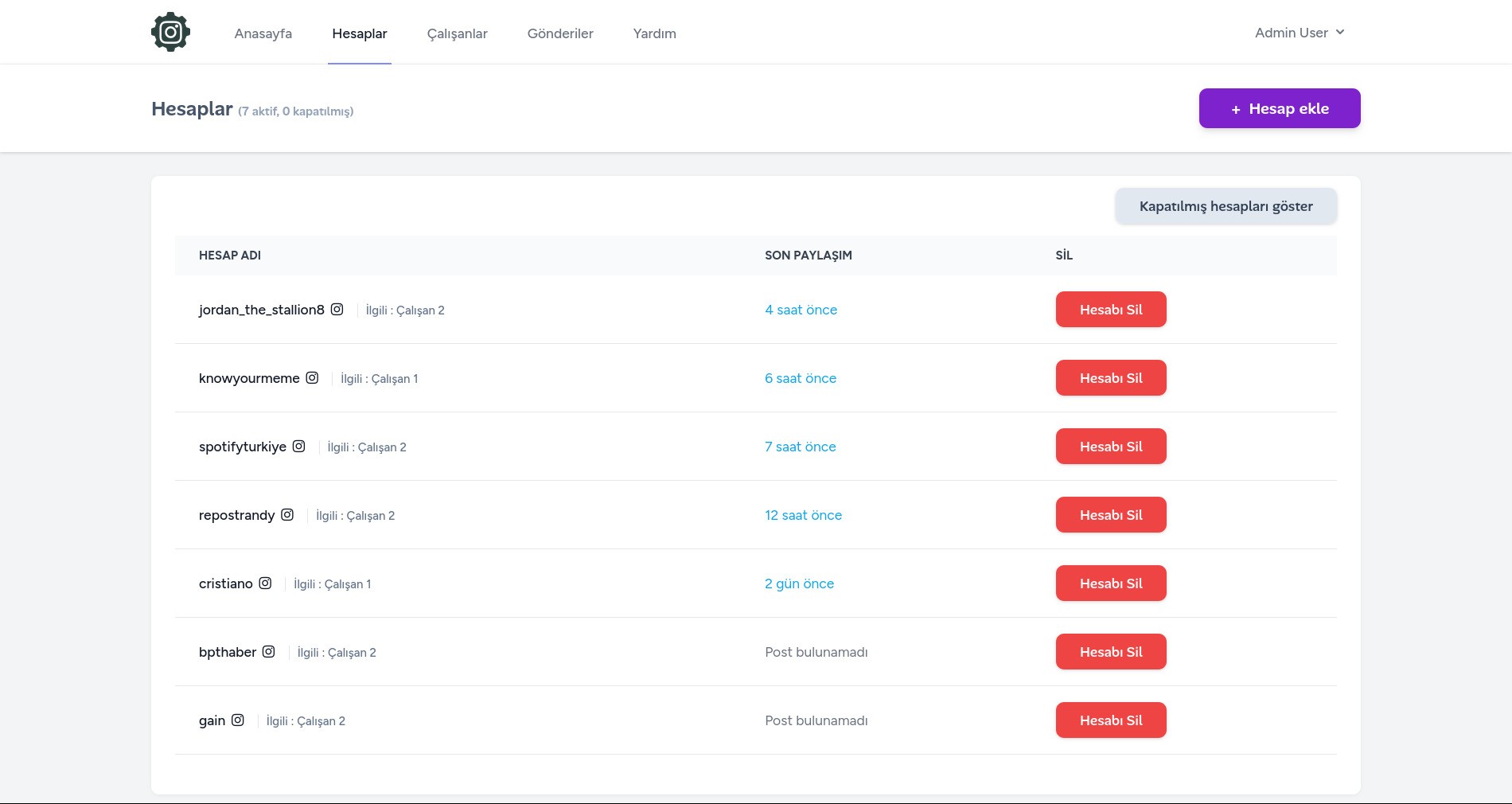
Task: Click İlgili : Çalışan 2 beside repostrandy
Action: pos(356,516)
